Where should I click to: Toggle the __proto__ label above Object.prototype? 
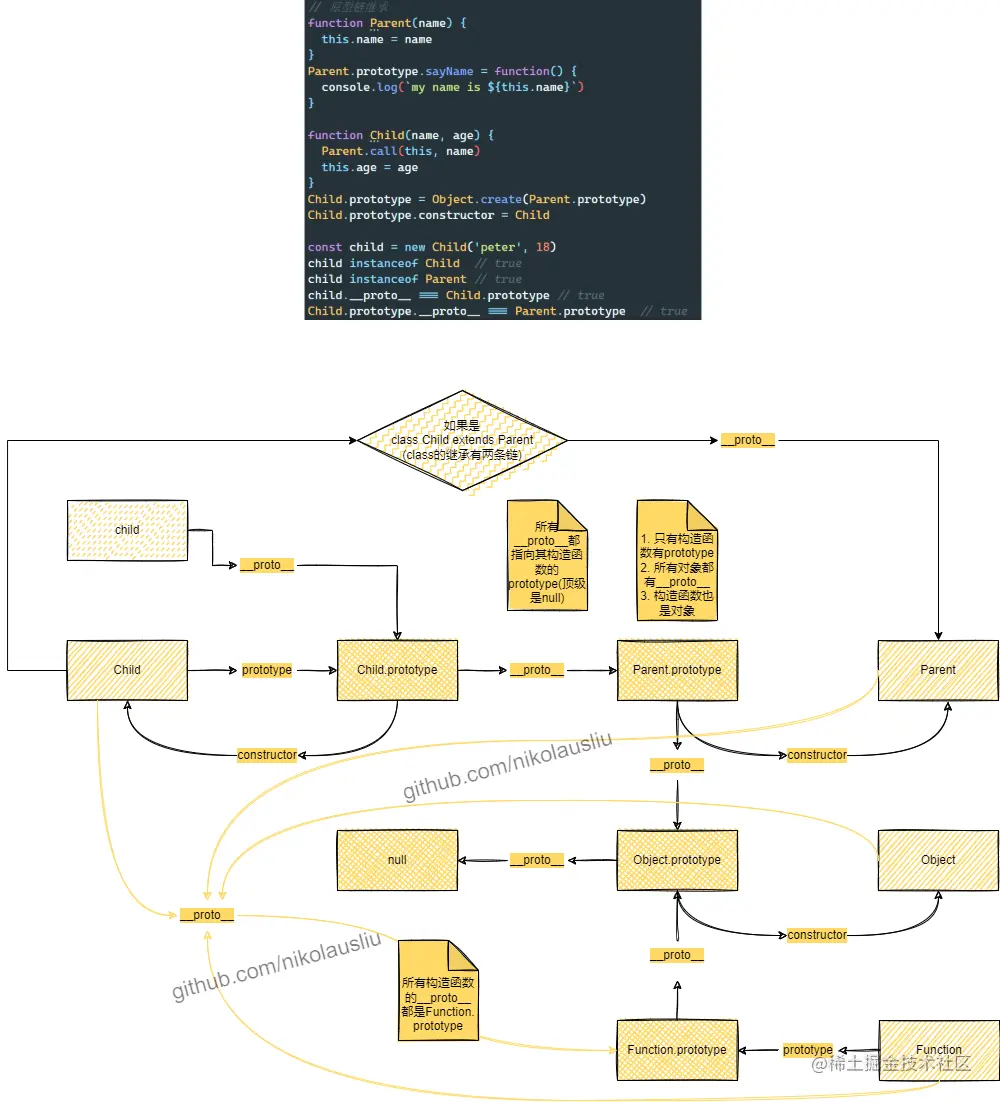(x=676, y=764)
